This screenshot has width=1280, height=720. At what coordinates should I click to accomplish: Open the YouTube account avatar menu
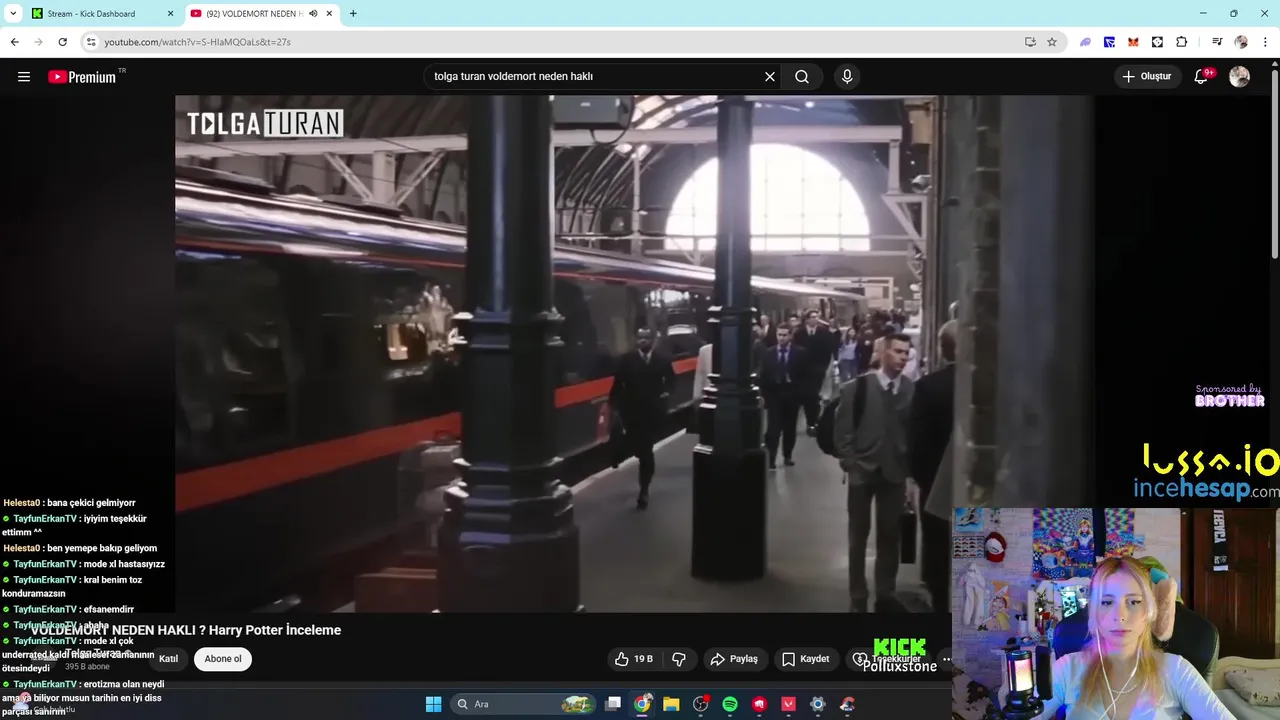tap(1239, 77)
